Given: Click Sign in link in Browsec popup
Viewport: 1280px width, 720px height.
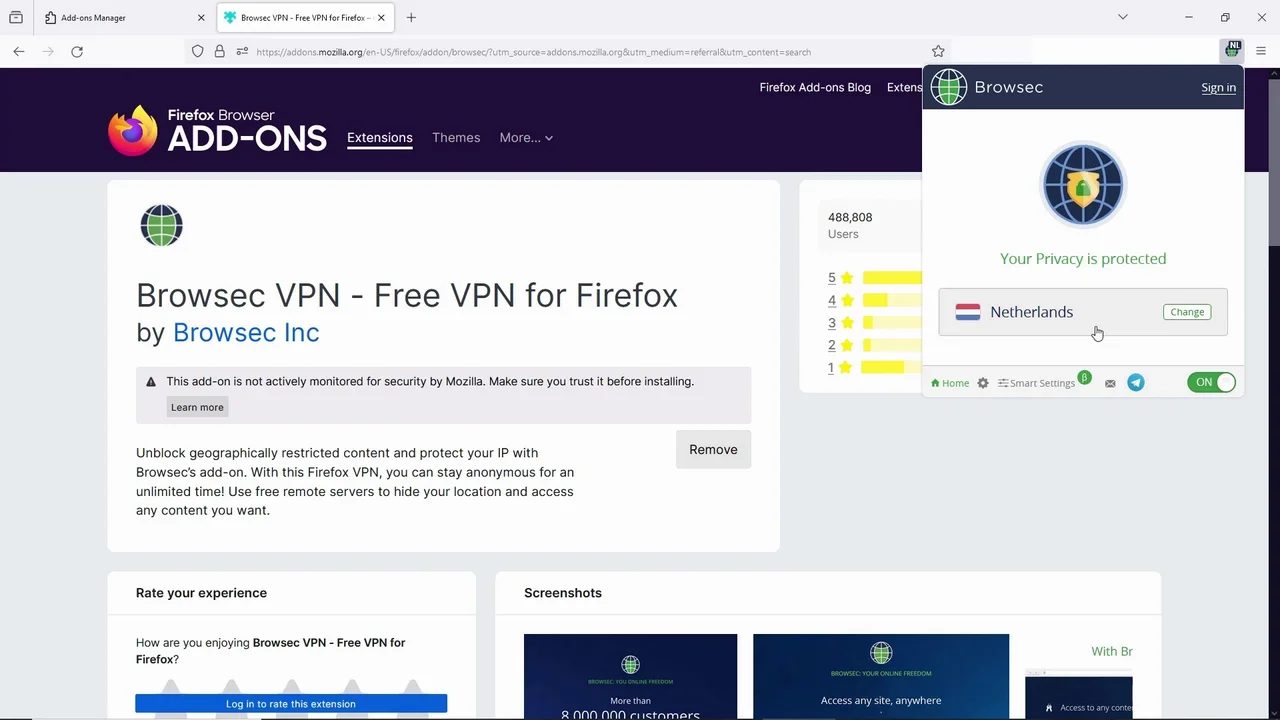Looking at the screenshot, I should [1218, 88].
